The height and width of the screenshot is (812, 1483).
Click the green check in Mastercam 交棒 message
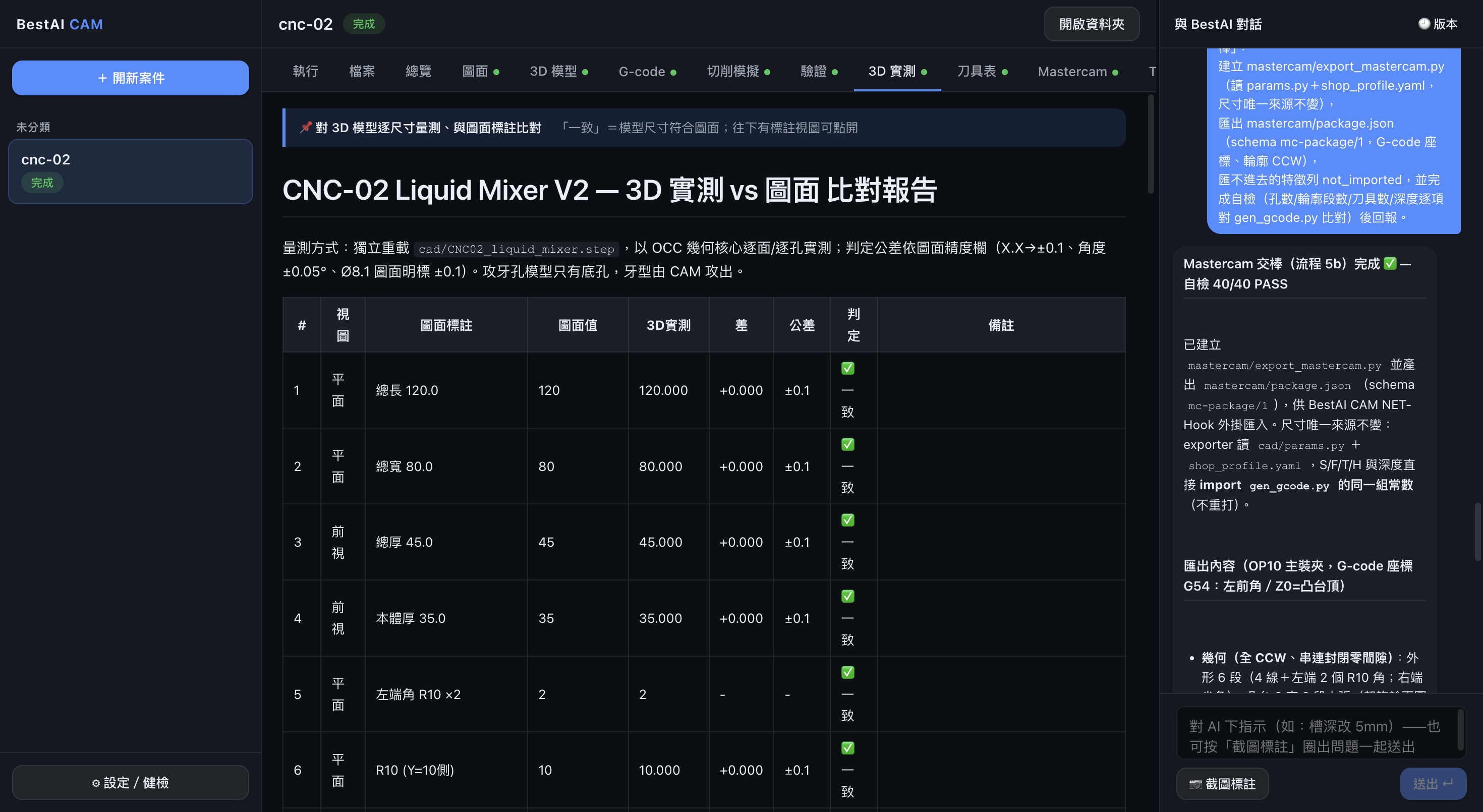pos(1390,264)
